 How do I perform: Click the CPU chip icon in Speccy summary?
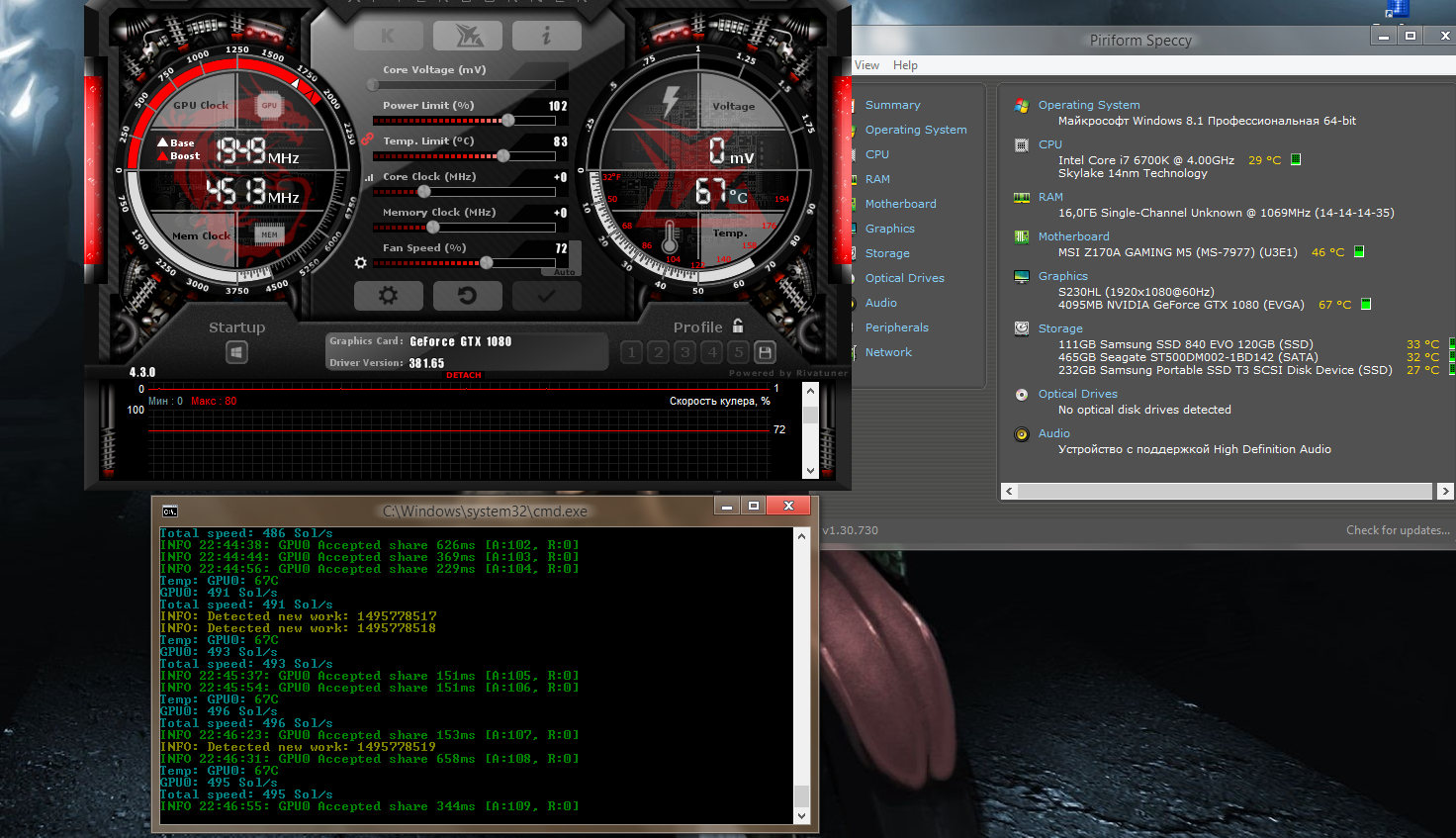click(x=1022, y=144)
